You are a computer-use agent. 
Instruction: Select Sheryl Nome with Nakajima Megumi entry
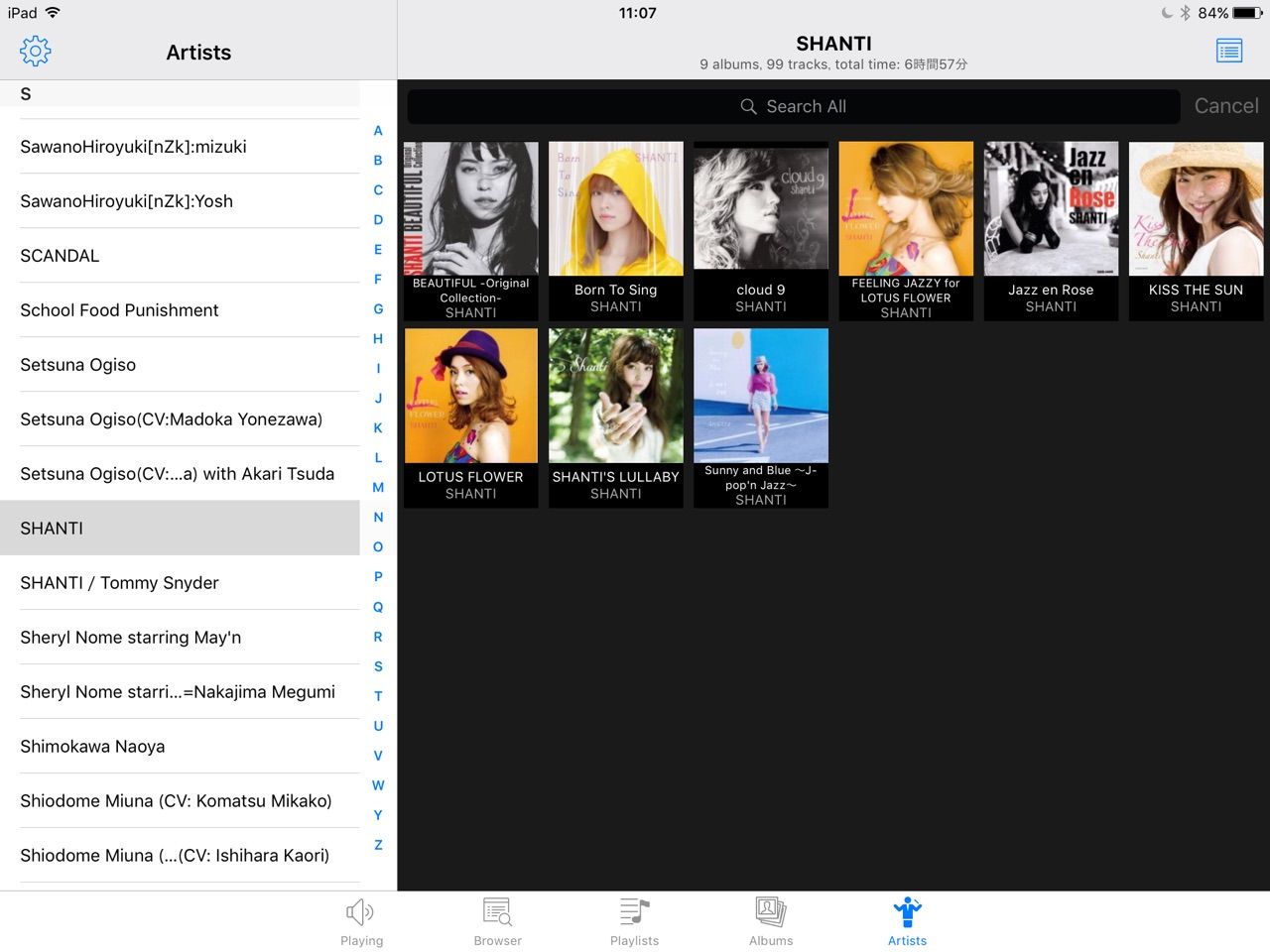[x=180, y=692]
